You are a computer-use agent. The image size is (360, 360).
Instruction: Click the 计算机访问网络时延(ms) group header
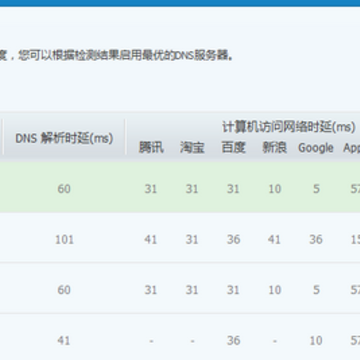(288, 127)
